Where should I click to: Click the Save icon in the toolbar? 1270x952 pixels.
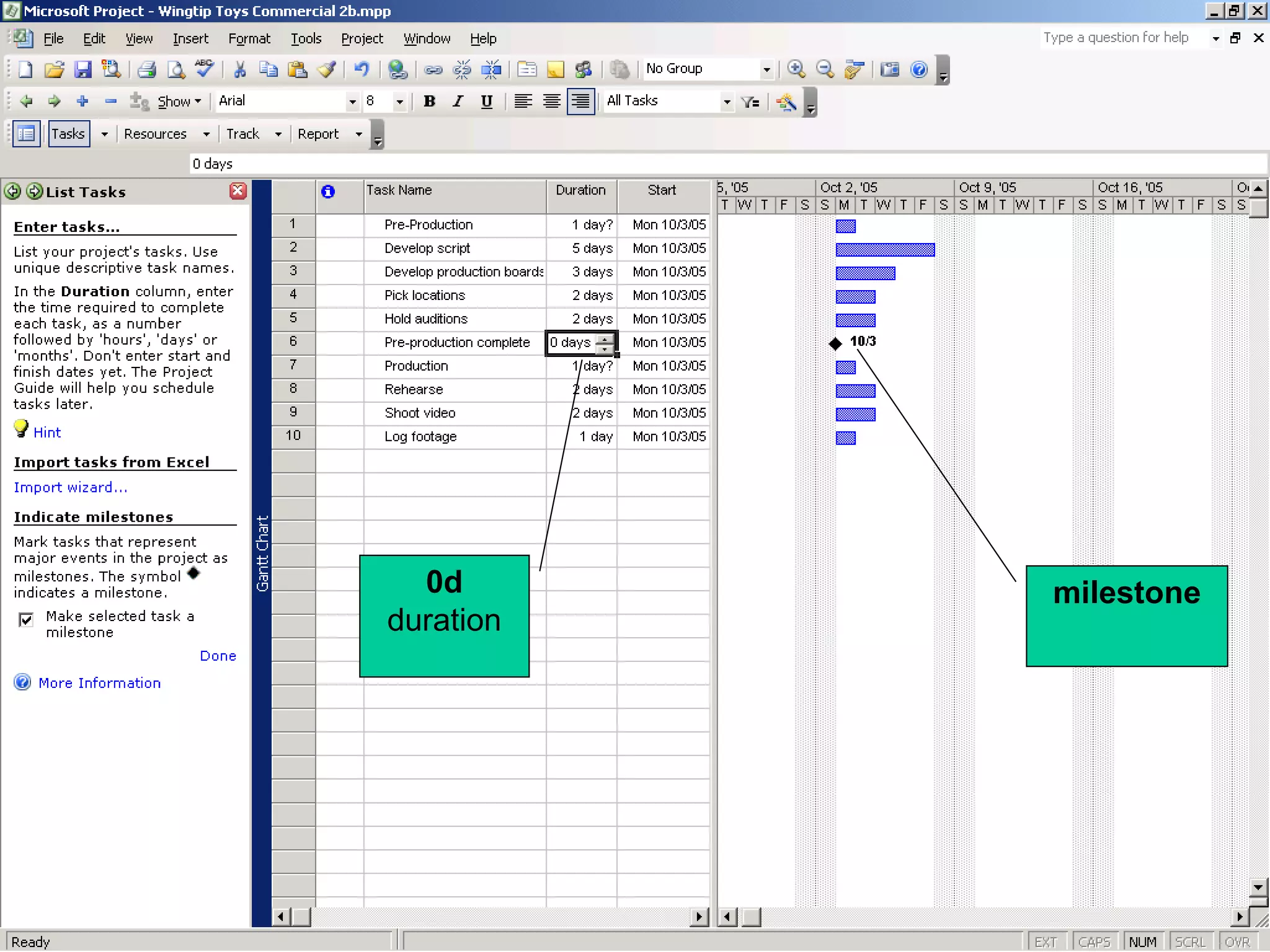coord(82,69)
